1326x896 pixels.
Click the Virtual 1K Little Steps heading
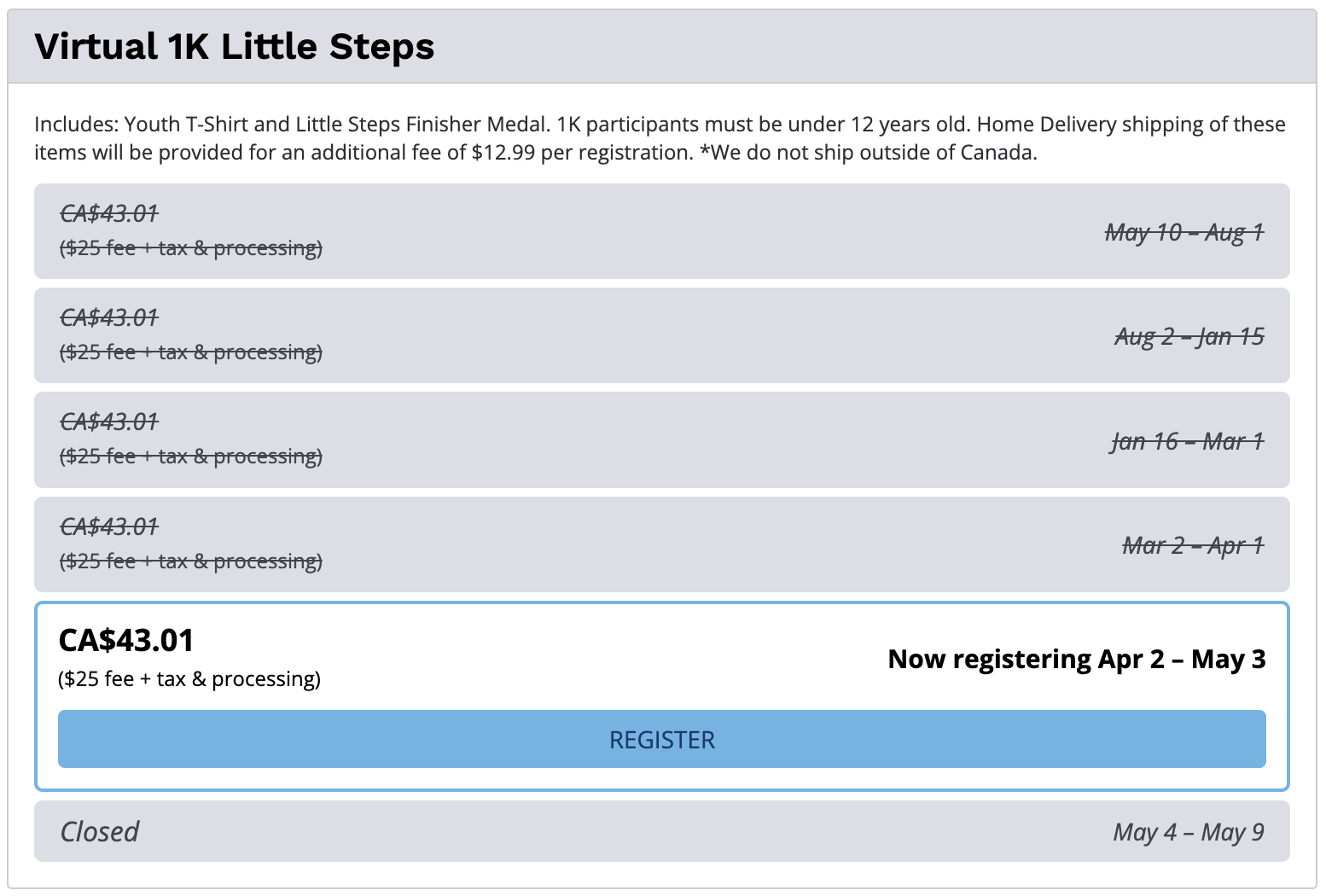(x=235, y=46)
